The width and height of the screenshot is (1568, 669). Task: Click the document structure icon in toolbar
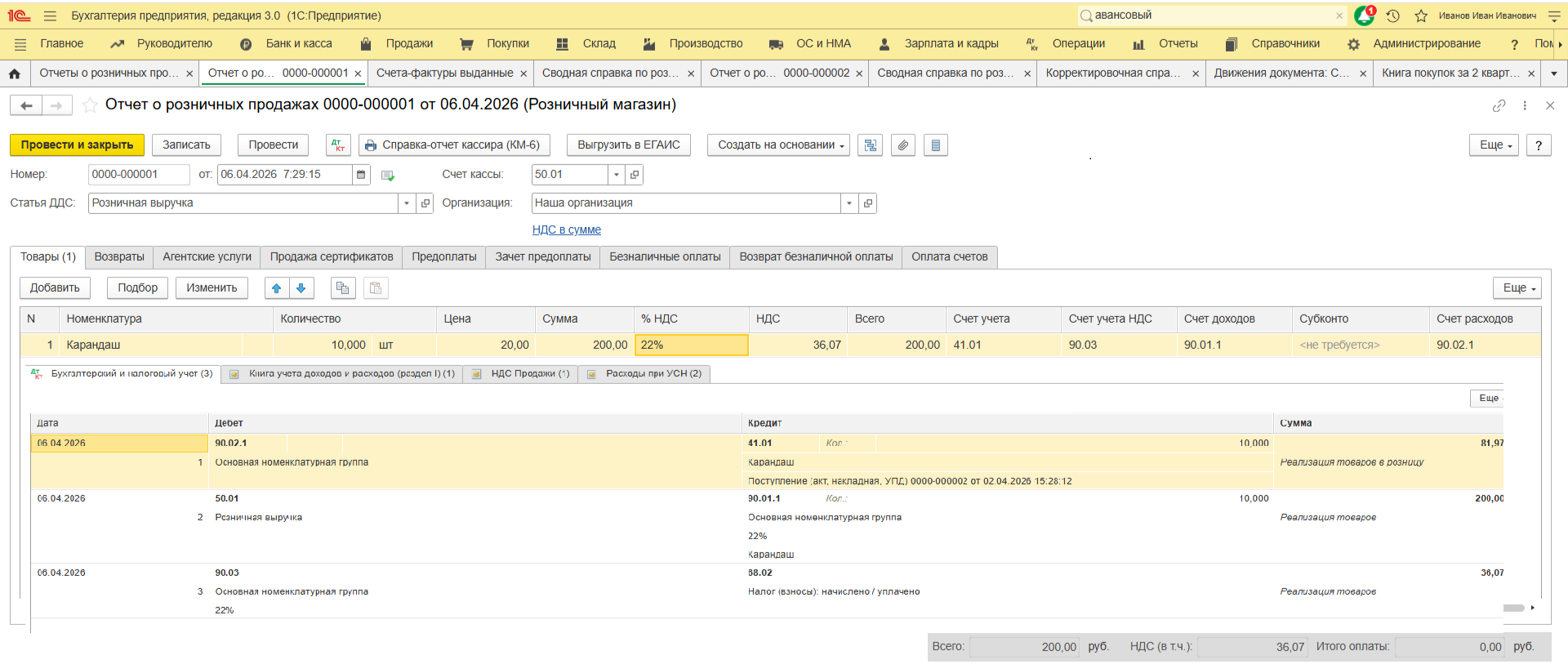coord(870,145)
